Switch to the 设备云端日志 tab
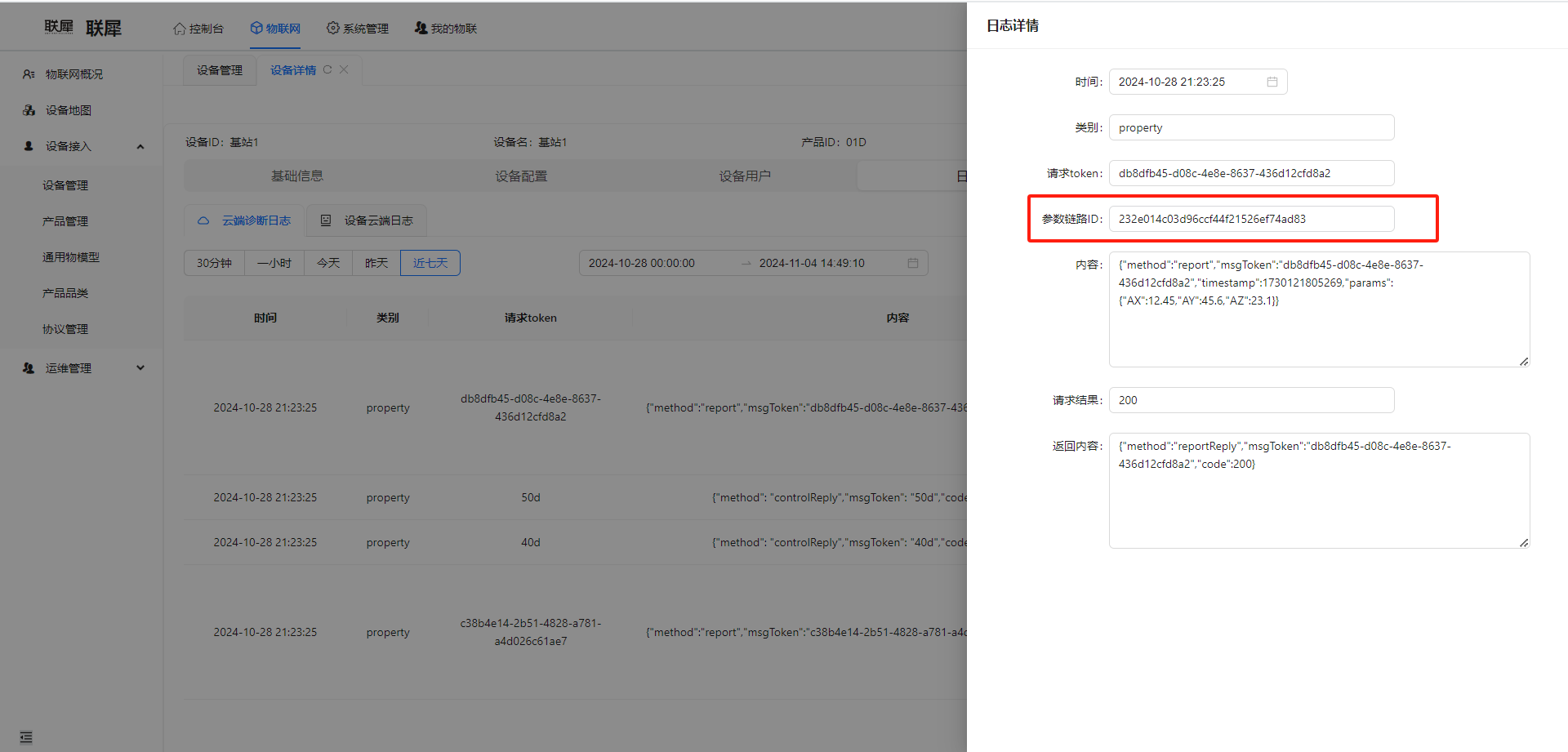Screen dimensions: 1568x752 tap(367, 220)
